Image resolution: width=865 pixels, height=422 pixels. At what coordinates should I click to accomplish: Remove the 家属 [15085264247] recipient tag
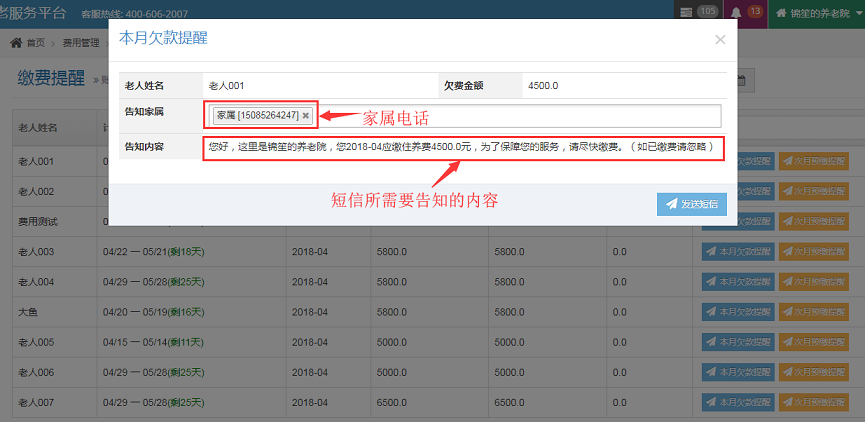click(306, 116)
